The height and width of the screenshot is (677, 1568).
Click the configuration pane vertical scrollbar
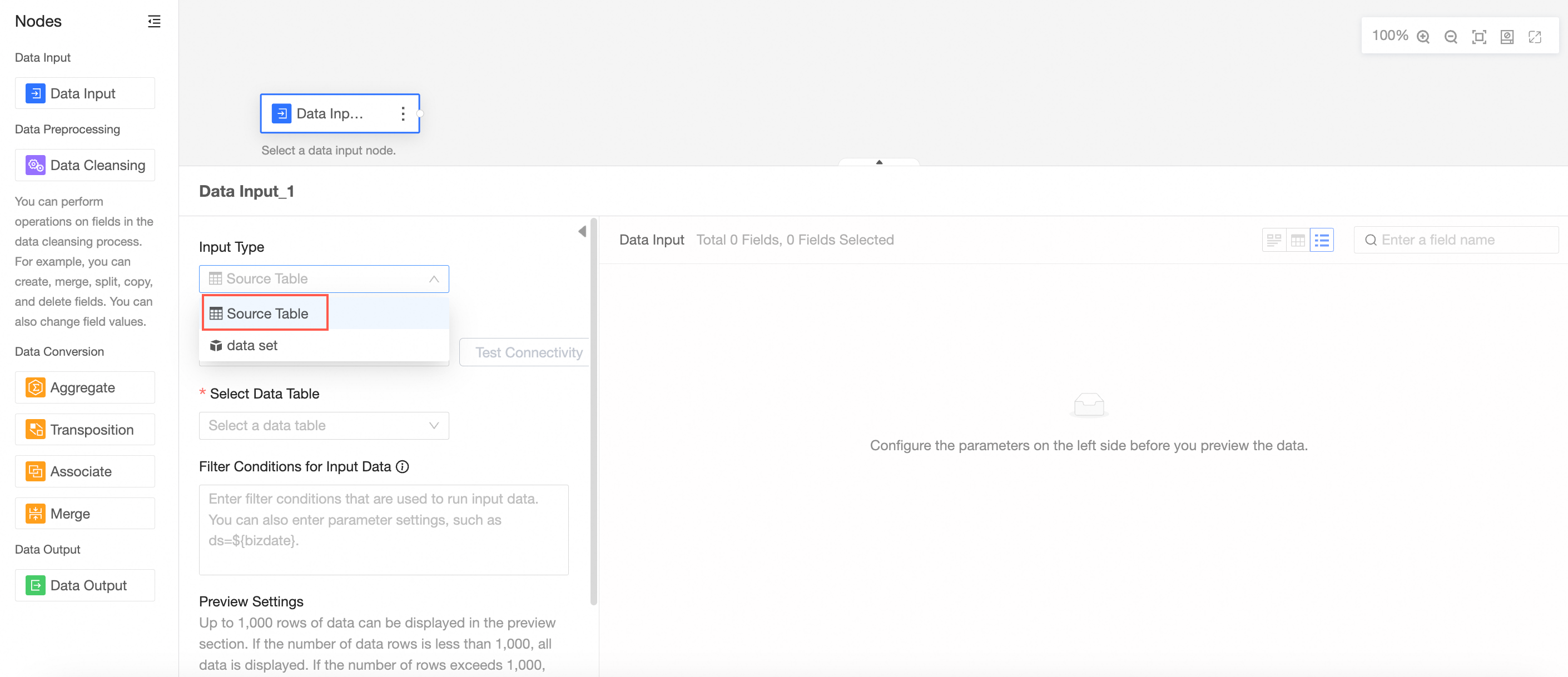(593, 414)
